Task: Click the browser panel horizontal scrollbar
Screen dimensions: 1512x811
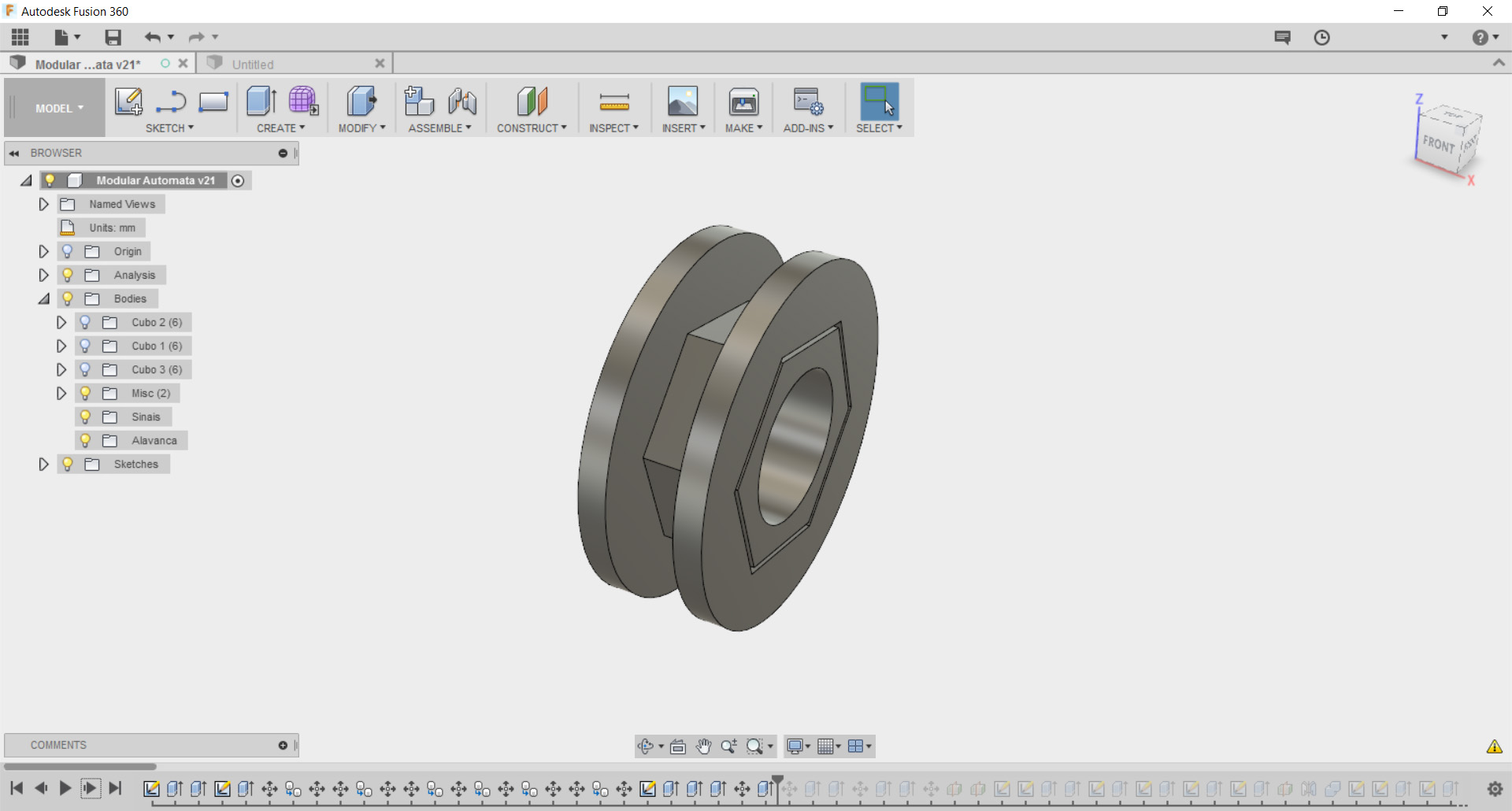Action: point(80,766)
